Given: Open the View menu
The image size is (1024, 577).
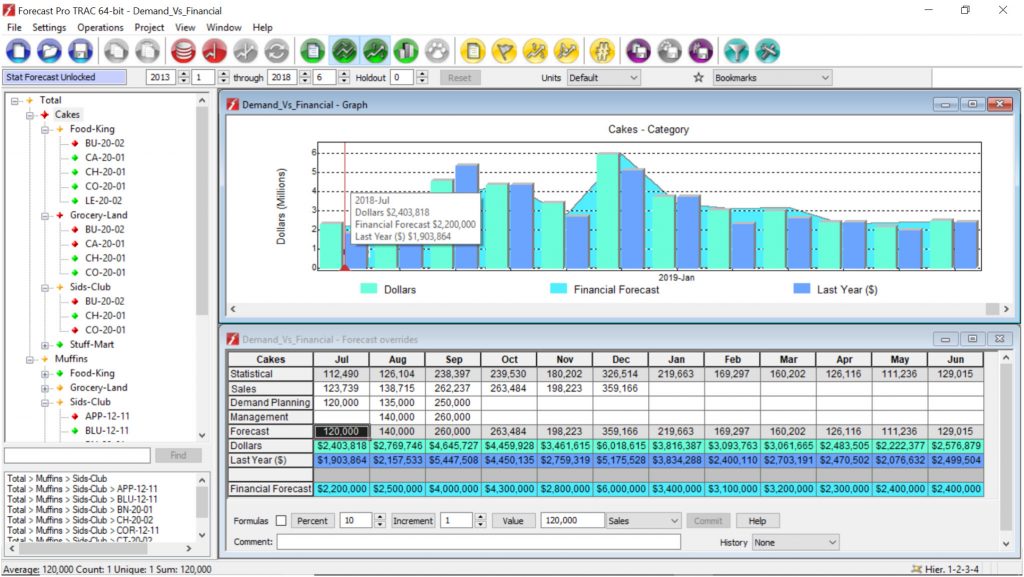Looking at the screenshot, I should [x=185, y=27].
